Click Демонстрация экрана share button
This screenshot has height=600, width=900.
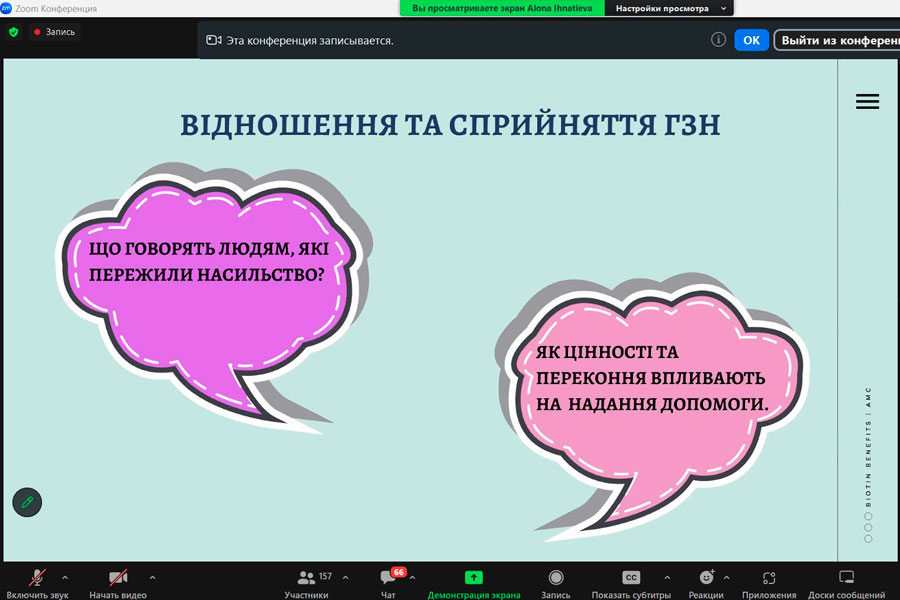click(474, 584)
